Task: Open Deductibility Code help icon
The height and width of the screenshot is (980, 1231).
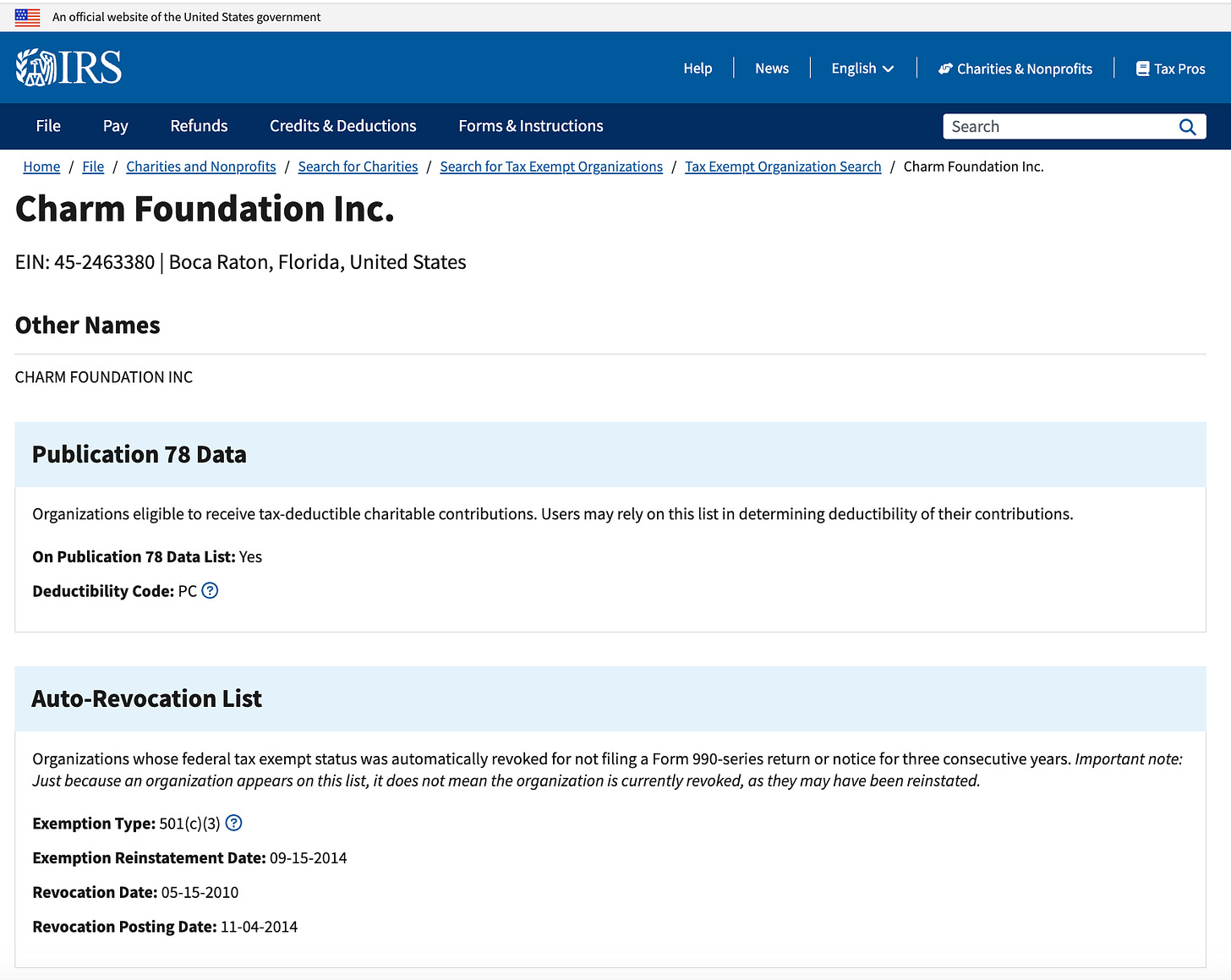Action: (x=210, y=591)
